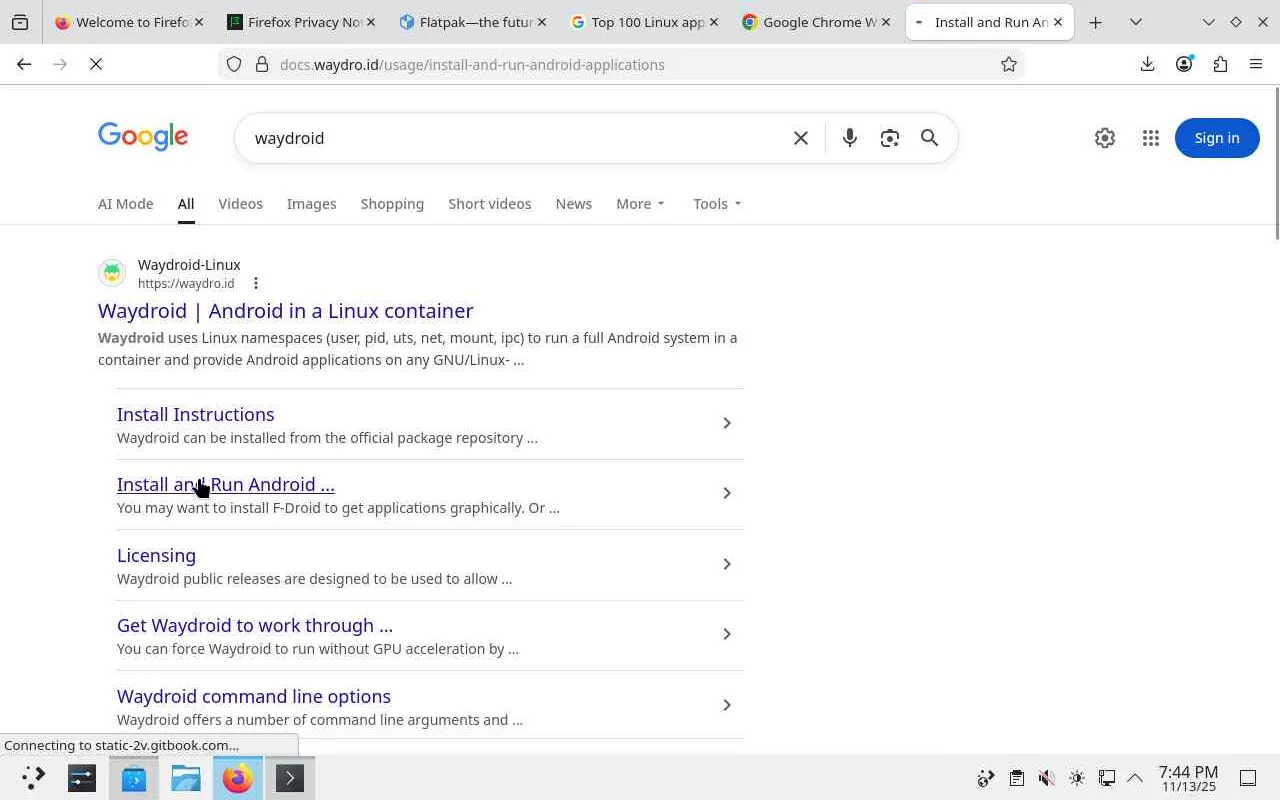The image size is (1280, 800).
Task: Peek at desktop with the corner button
Action: (x=1248, y=778)
